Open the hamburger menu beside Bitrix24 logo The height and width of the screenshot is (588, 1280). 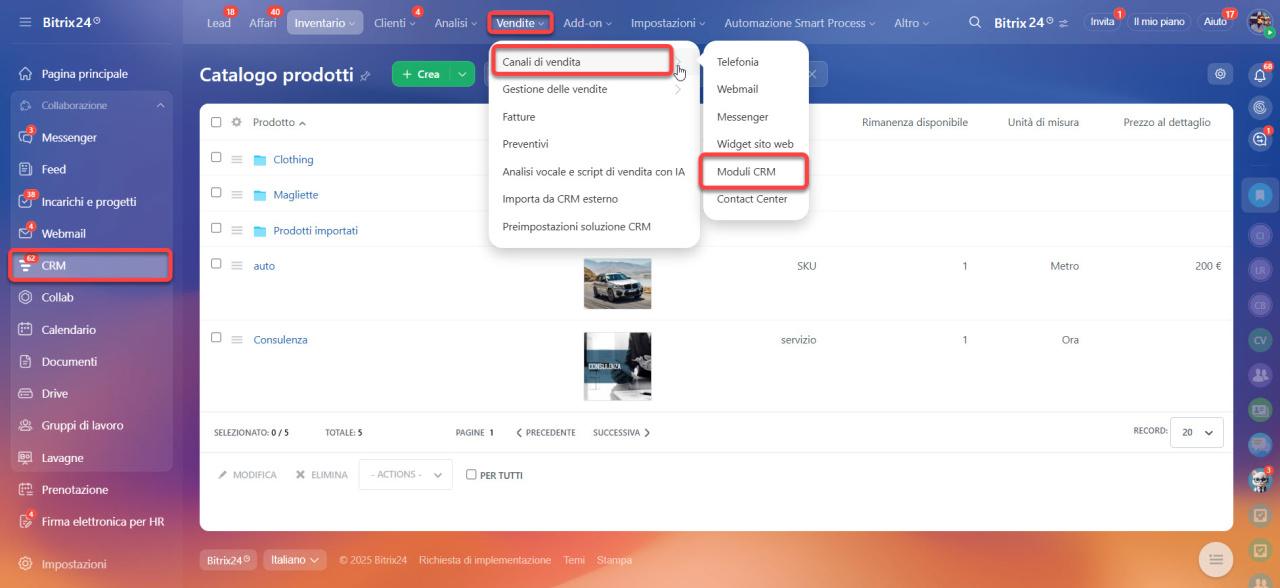pos(25,22)
